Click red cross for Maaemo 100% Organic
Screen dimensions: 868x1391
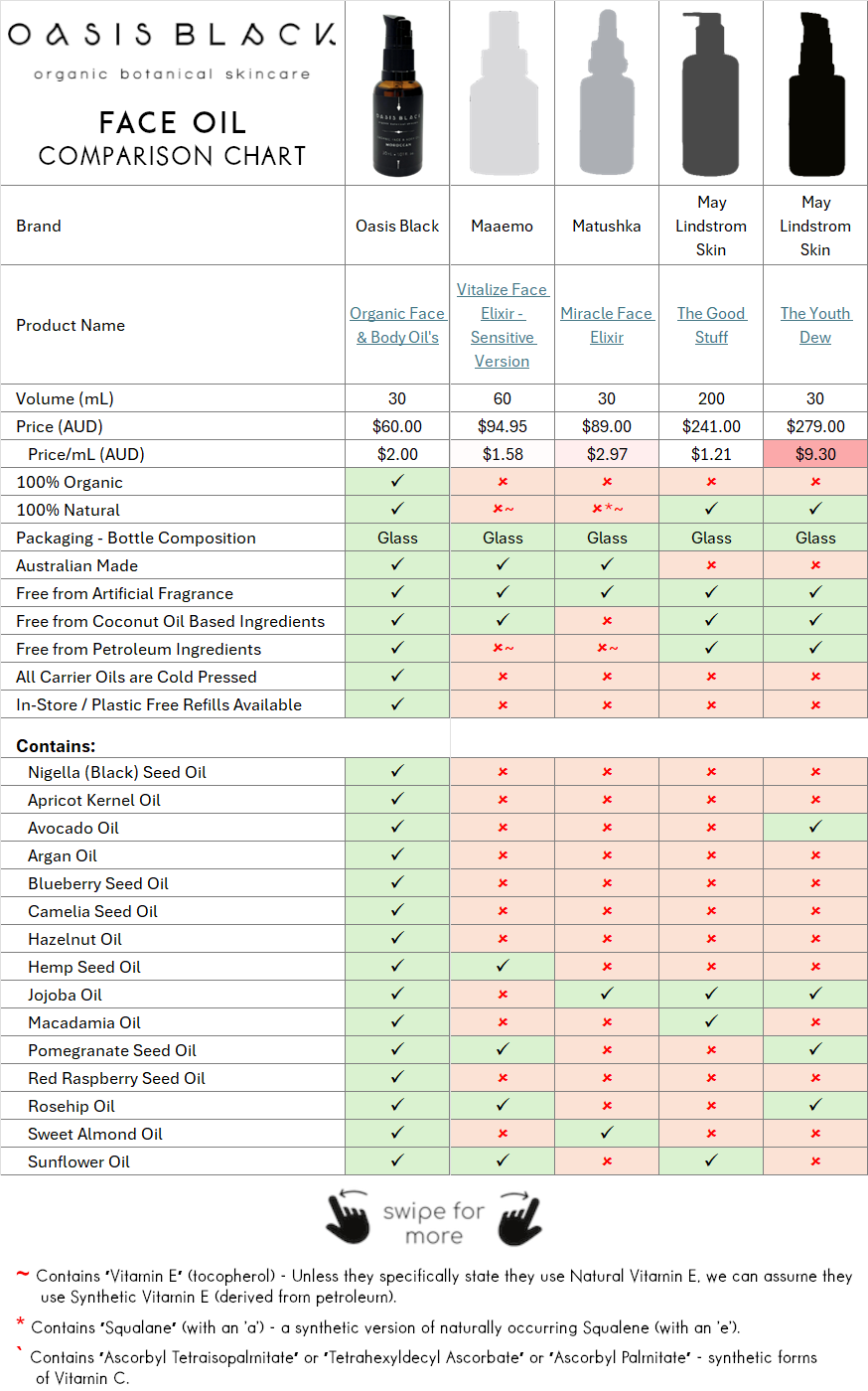503,482
